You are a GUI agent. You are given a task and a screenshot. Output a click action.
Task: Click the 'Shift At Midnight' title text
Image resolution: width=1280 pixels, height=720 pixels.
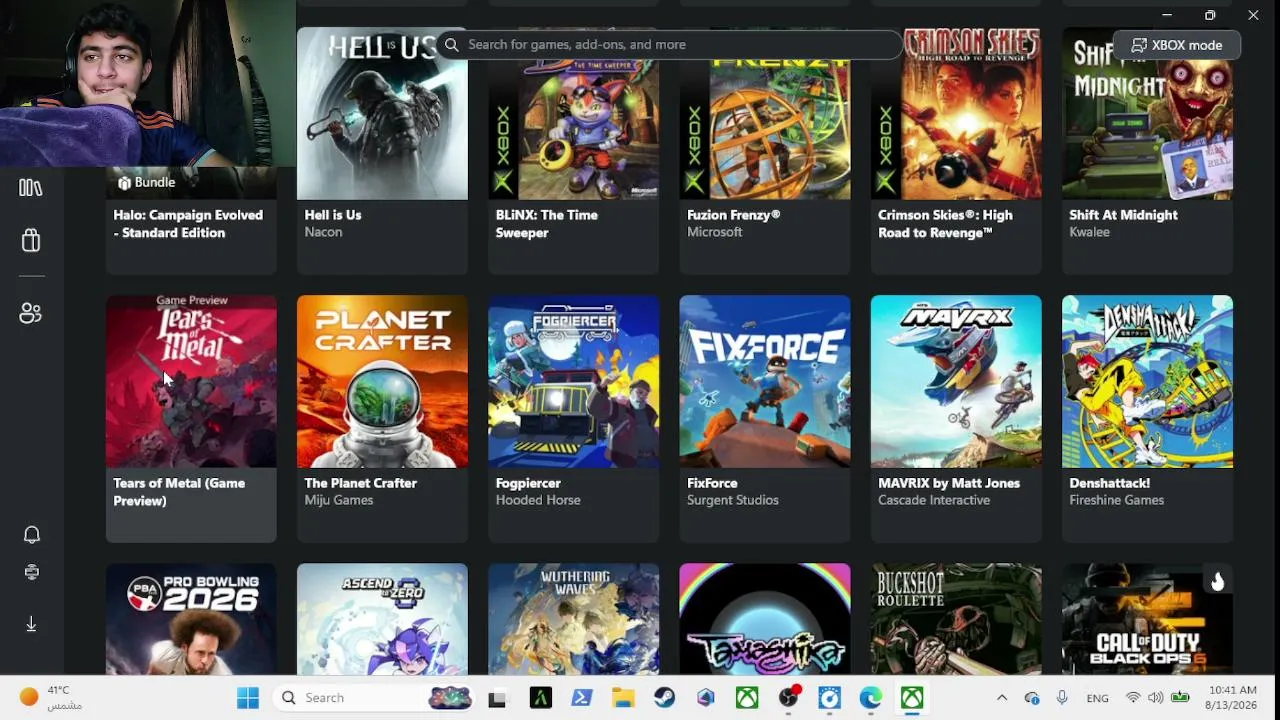tap(1123, 215)
